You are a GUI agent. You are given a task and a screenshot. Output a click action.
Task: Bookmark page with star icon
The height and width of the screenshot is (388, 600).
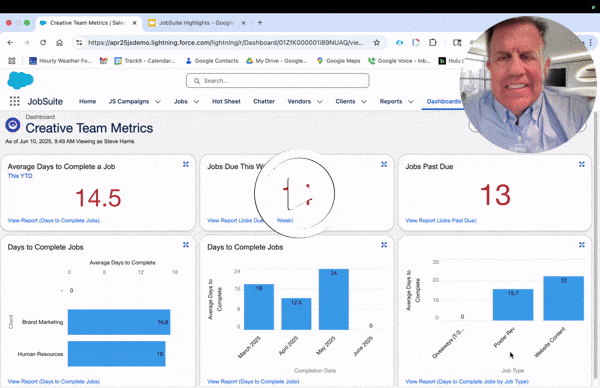pyautogui.click(x=377, y=42)
